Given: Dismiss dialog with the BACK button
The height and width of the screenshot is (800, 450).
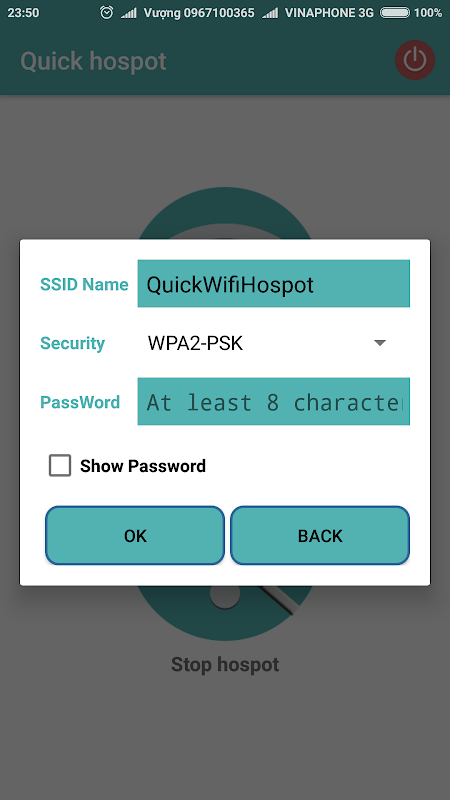Looking at the screenshot, I should click(320, 536).
